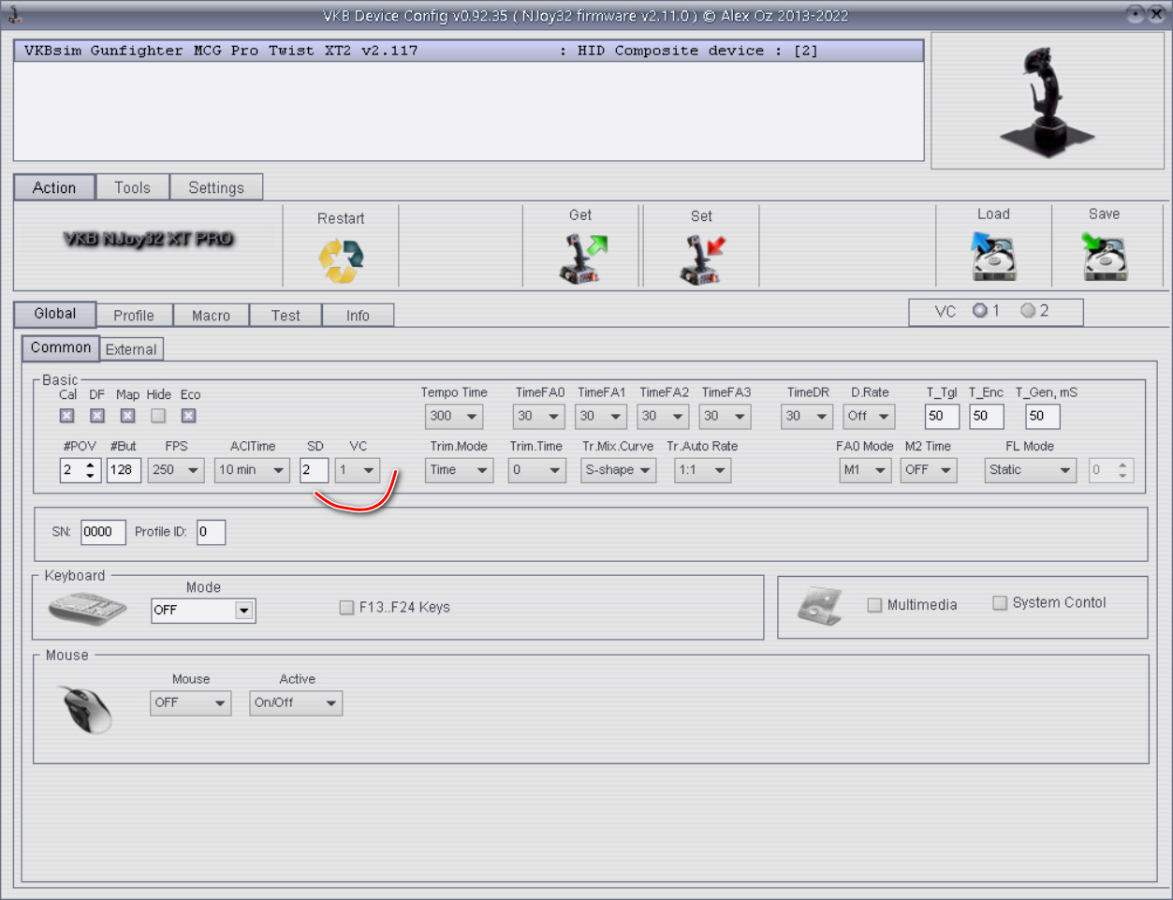The height and width of the screenshot is (900, 1173).
Task: Click the Save disk icon
Action: pos(1105,256)
